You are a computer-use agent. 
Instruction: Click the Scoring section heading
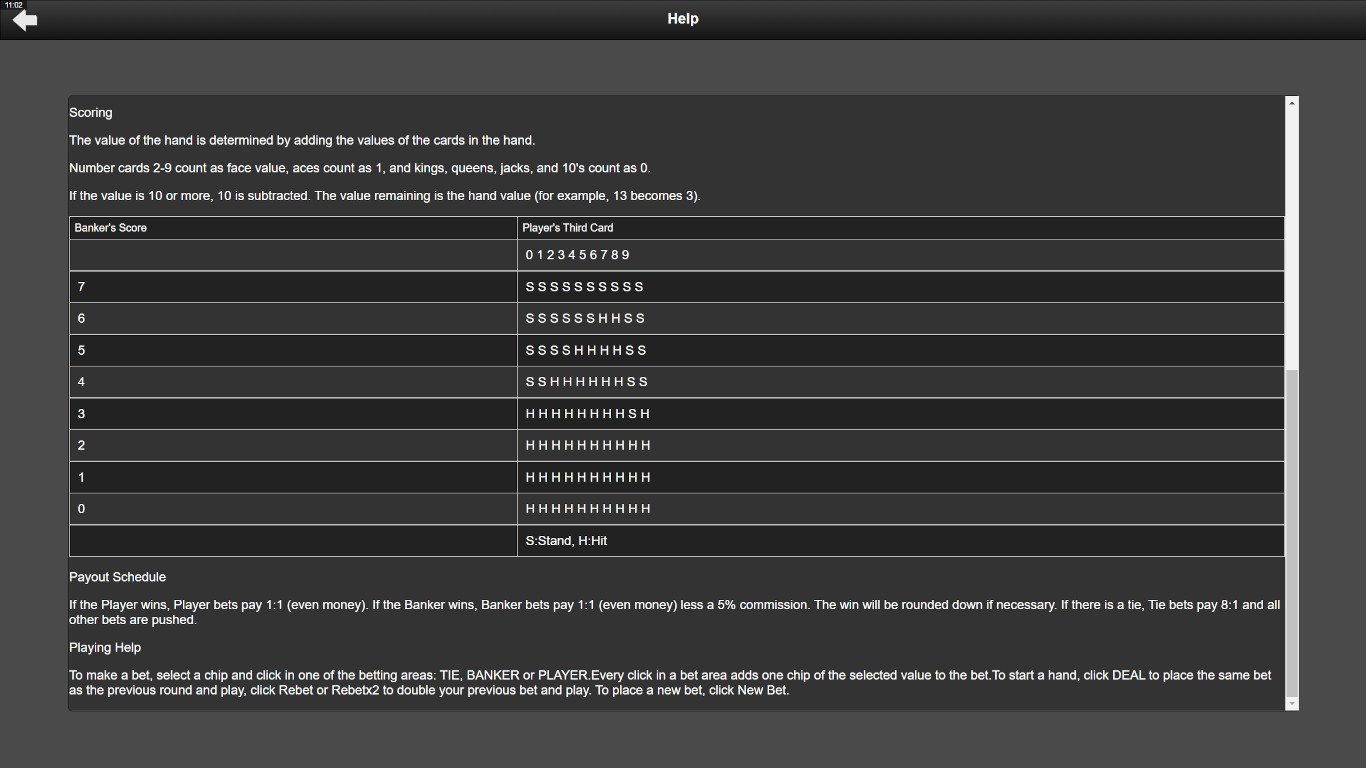tap(90, 112)
